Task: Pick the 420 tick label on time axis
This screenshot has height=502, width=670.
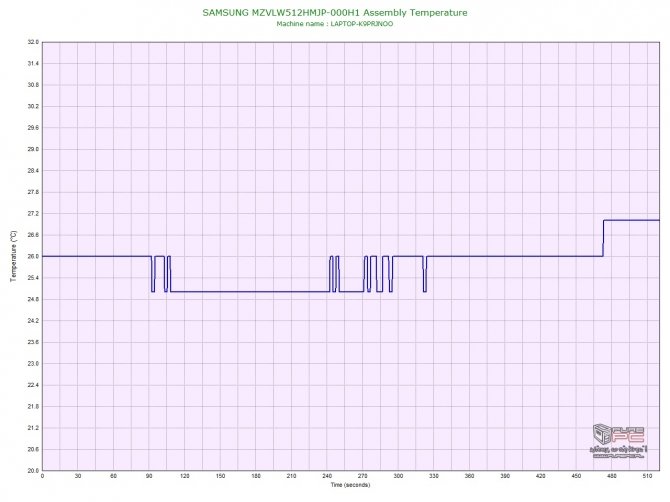Action: (x=541, y=476)
